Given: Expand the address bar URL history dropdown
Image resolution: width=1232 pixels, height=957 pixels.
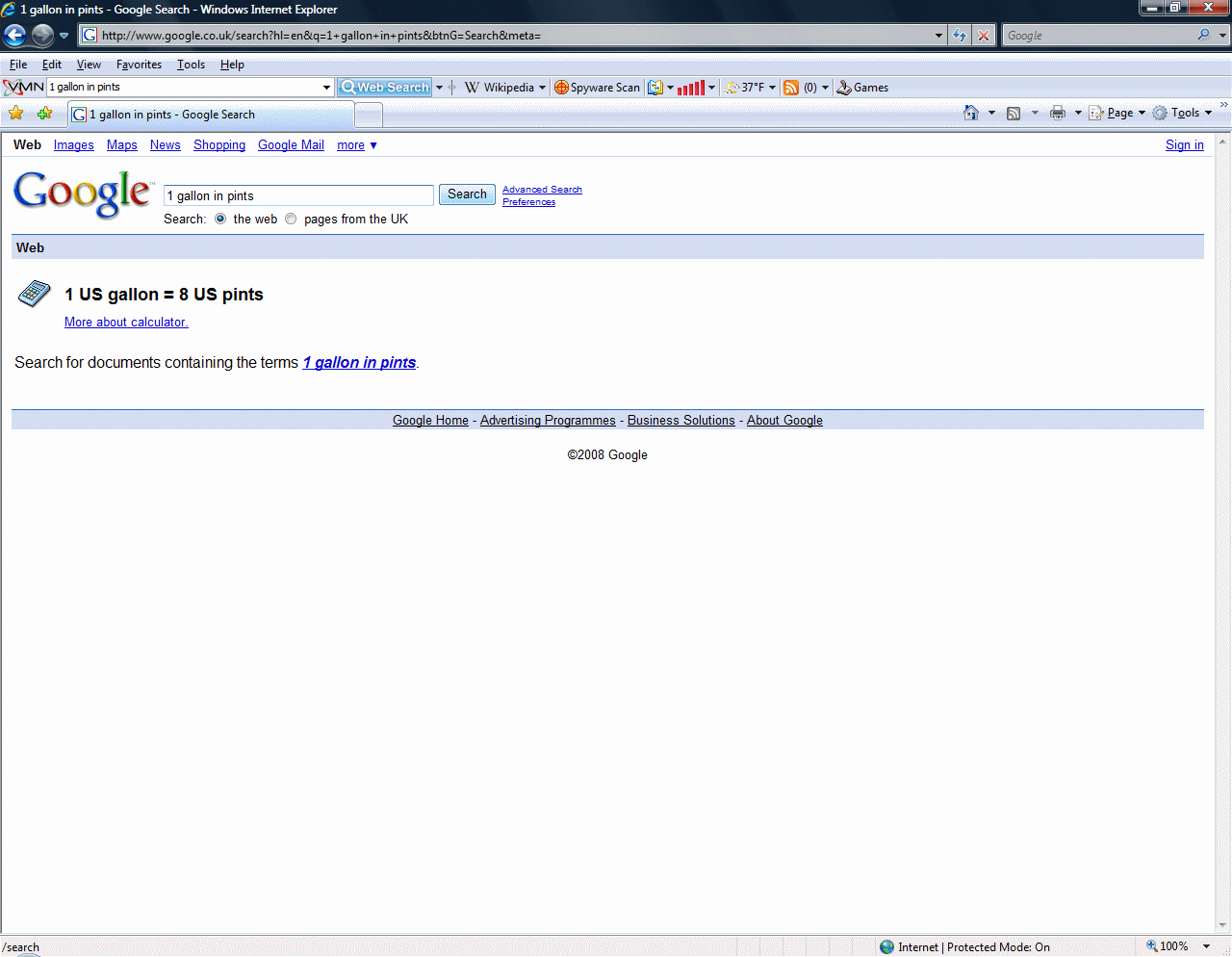Looking at the screenshot, I should click(939, 36).
